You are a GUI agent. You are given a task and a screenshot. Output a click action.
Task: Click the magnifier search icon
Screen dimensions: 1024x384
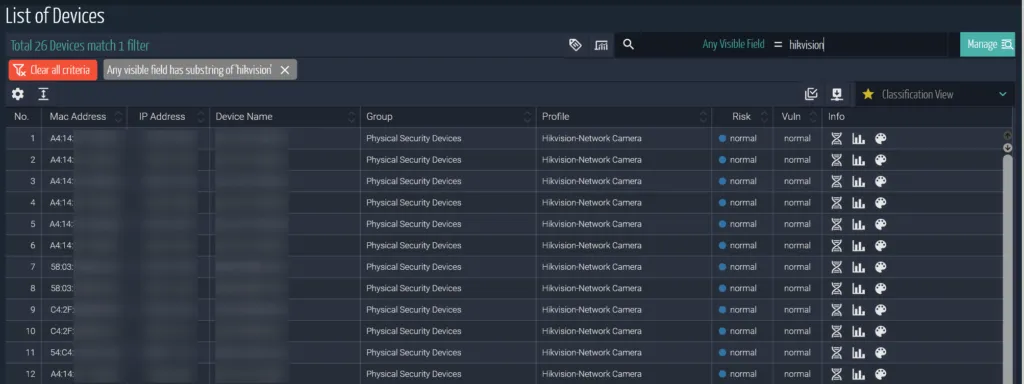(x=628, y=44)
